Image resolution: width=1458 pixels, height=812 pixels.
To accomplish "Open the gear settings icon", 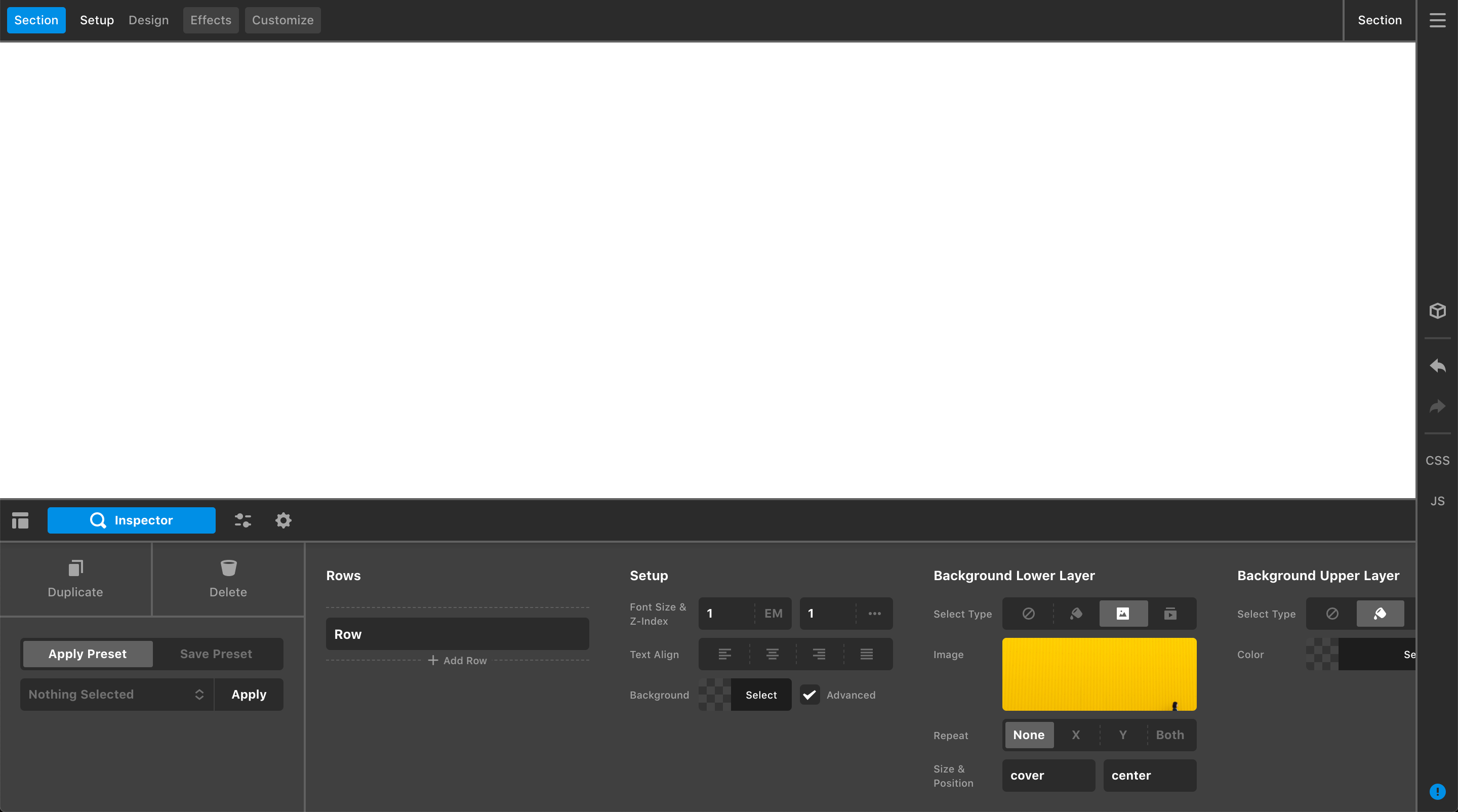I will coord(283,520).
